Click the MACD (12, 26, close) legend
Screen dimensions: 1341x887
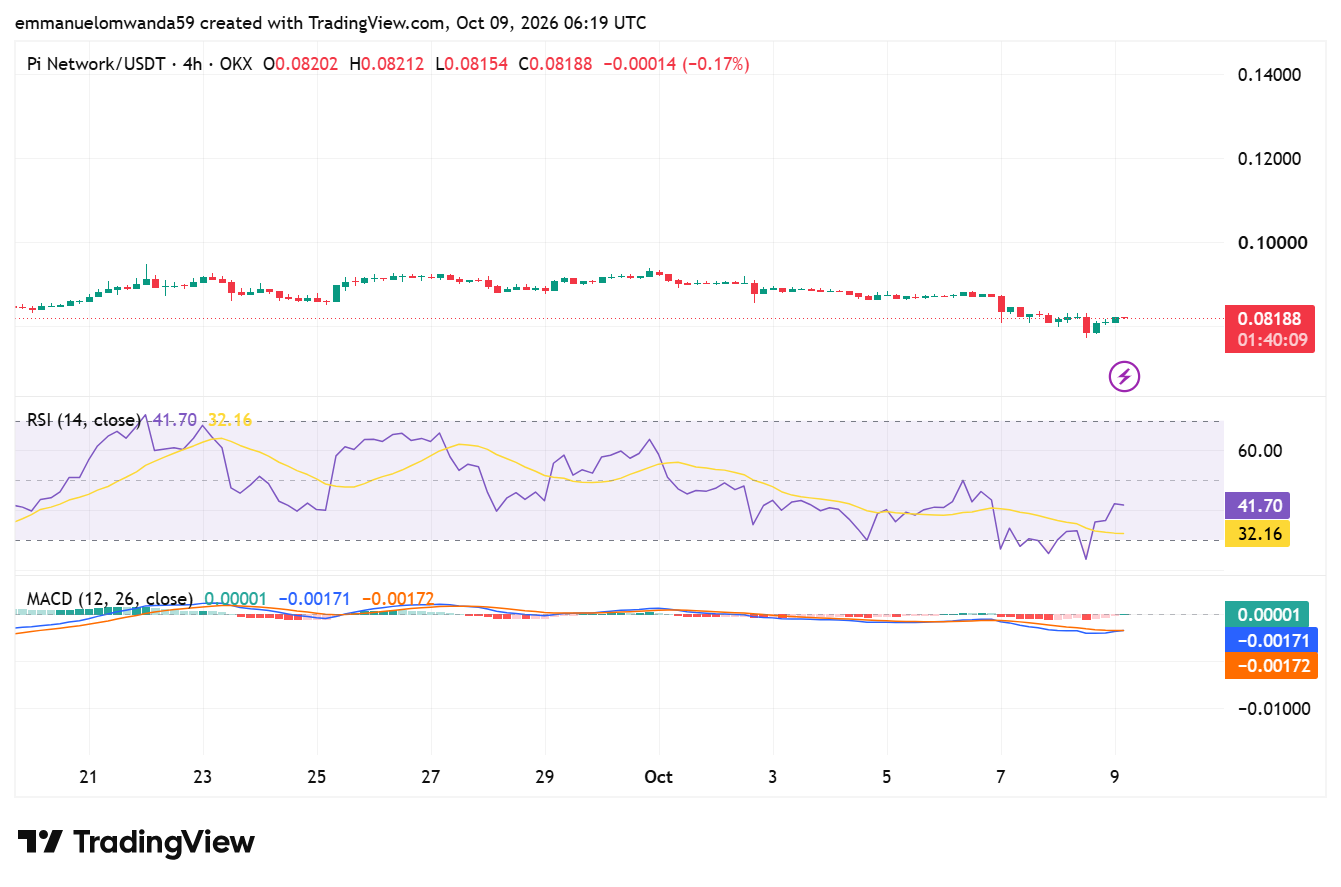[110, 599]
